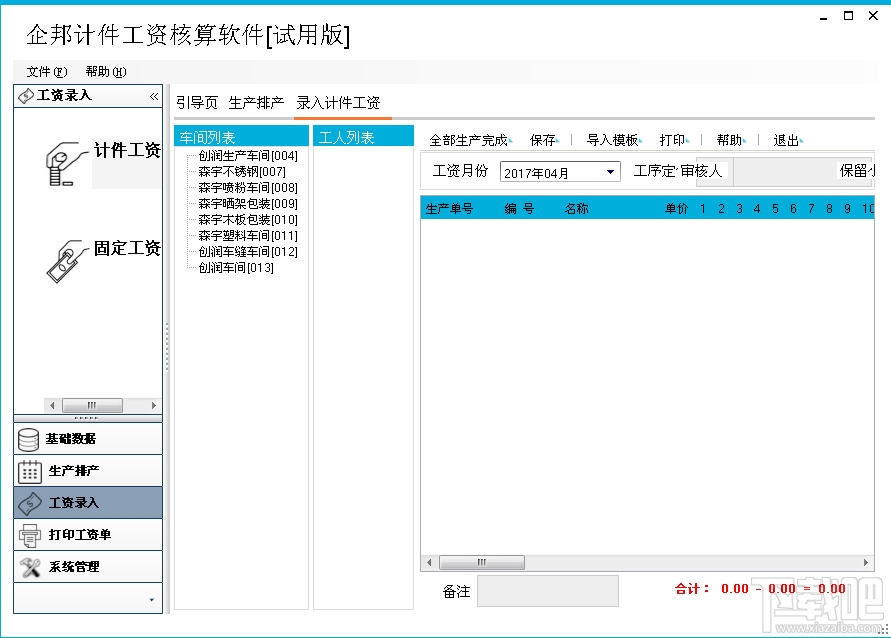Click the 帮助 help toolbar command
Screen dimensions: 891x638
730,139
